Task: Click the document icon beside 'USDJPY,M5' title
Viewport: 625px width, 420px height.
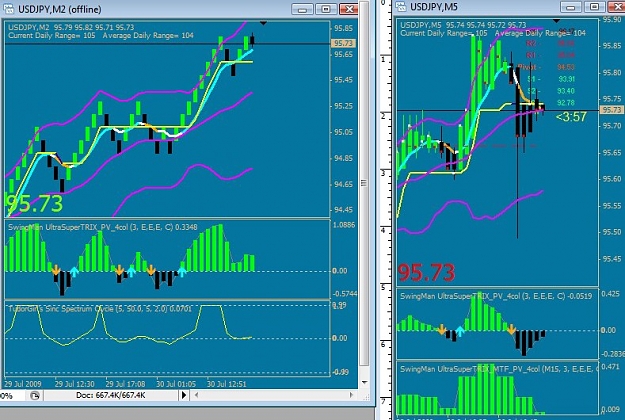Action: point(401,6)
